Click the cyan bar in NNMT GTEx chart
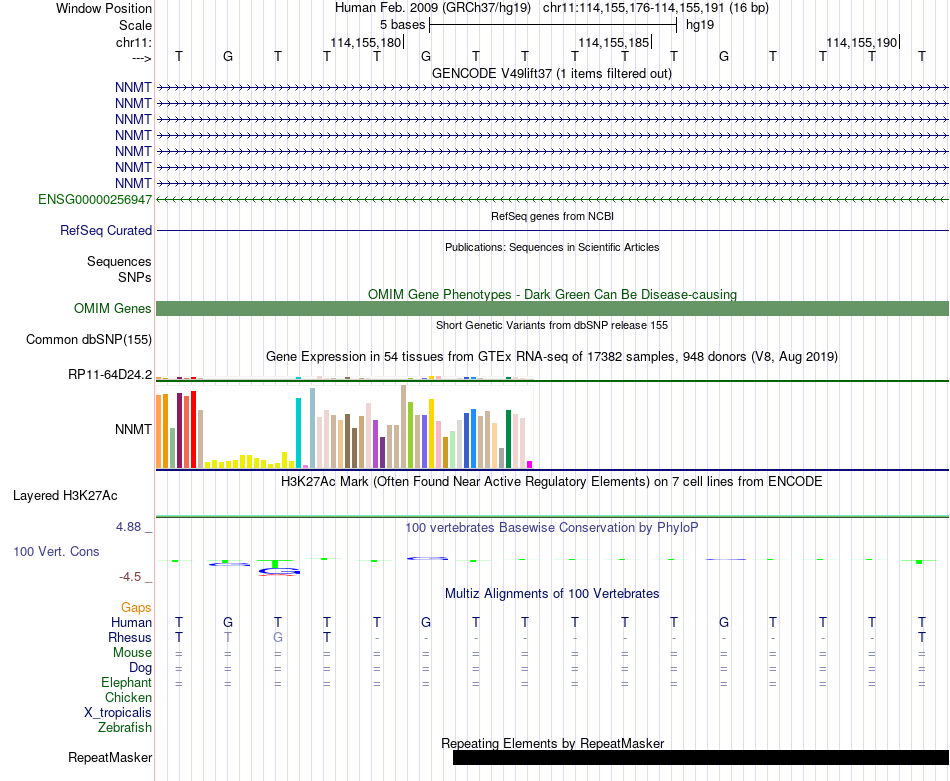 299,433
